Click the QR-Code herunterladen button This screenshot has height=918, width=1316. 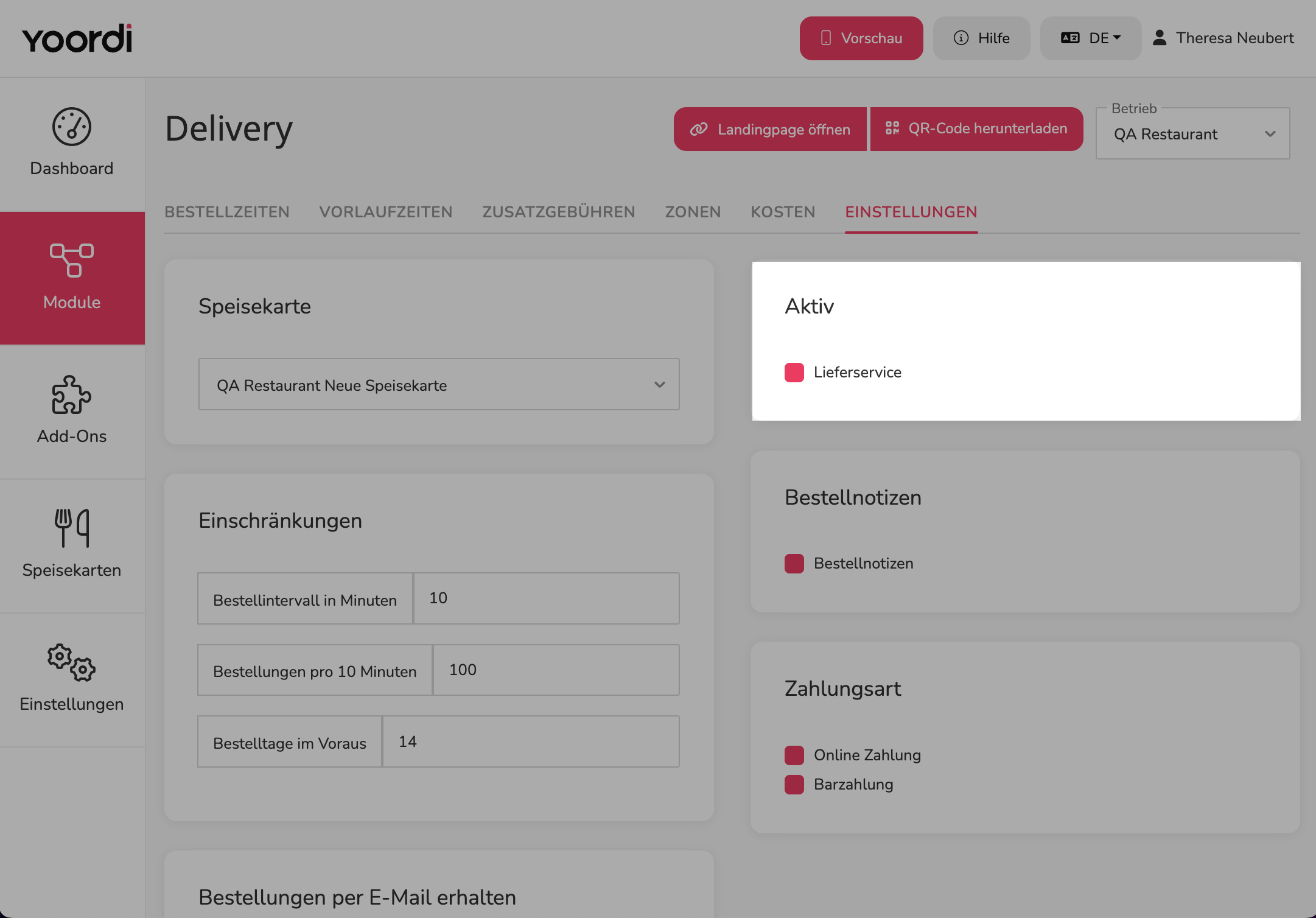(977, 129)
